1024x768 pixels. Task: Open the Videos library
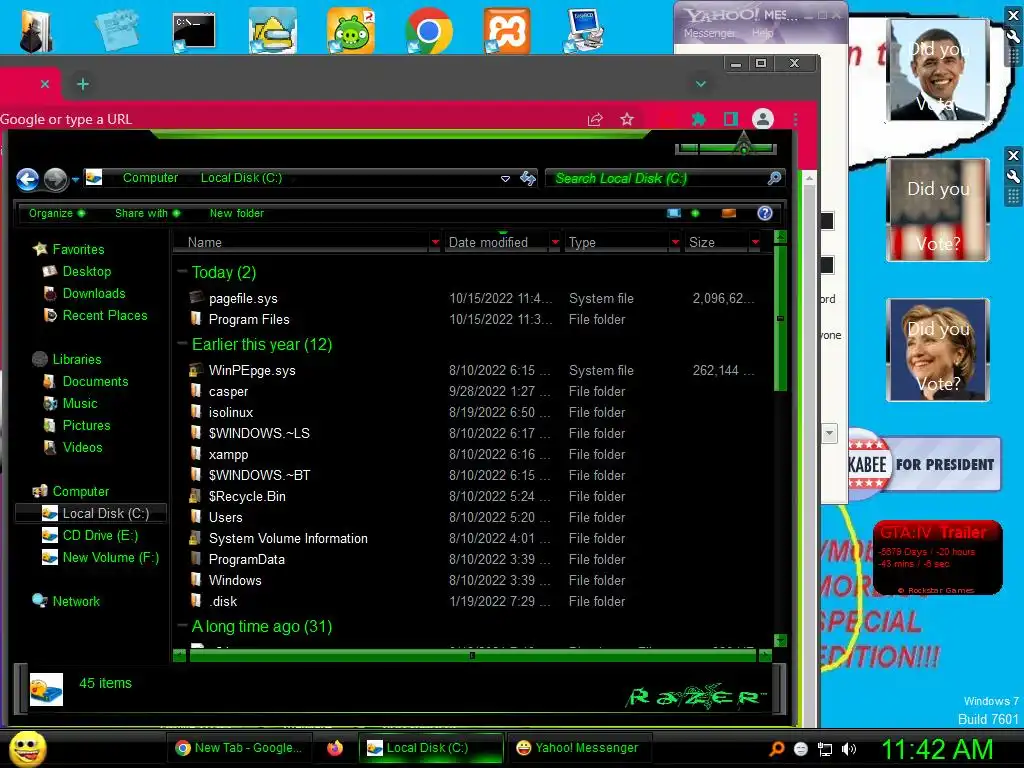point(82,447)
